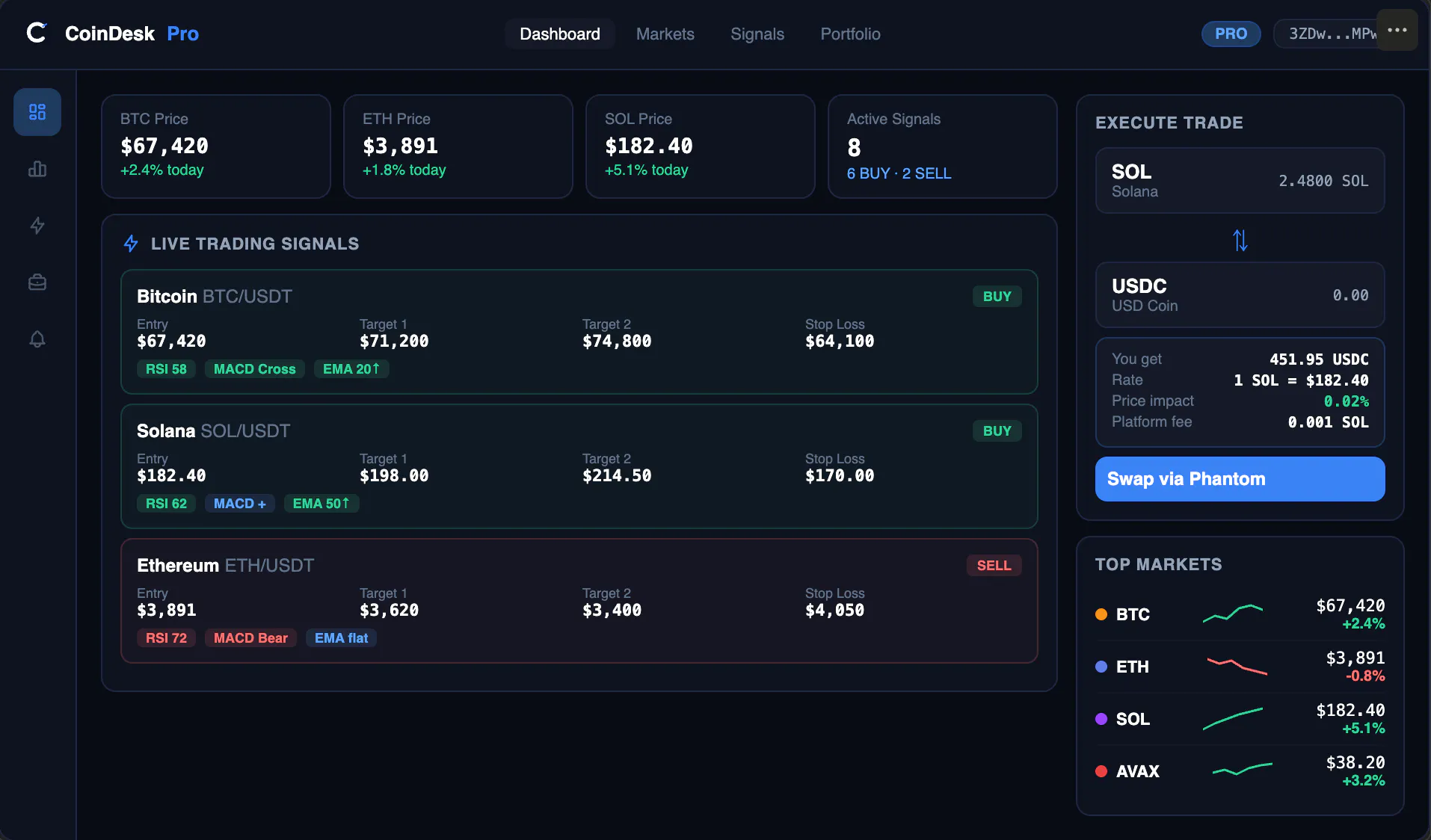Click the purple SOL dot in Top Markets

point(1101,719)
